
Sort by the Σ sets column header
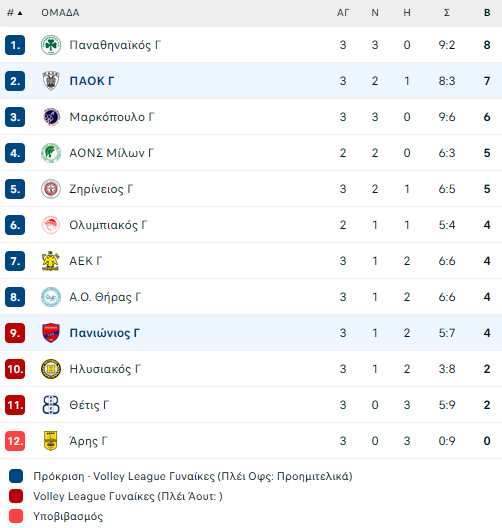coord(447,13)
